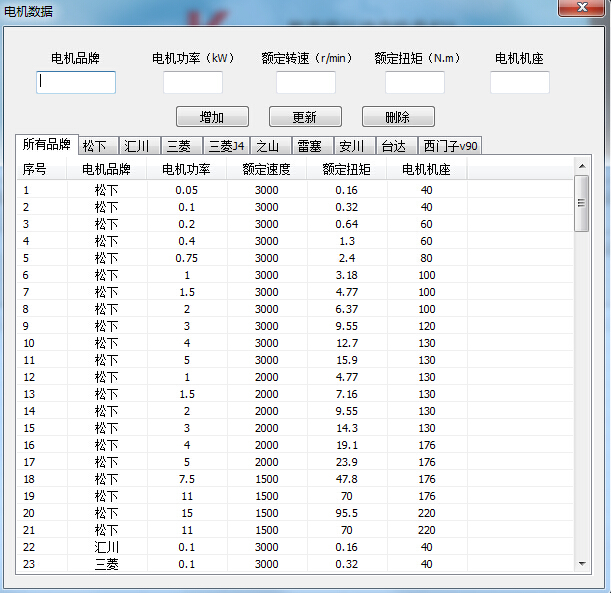Switch to the 三菱J4 tab

click(x=226, y=146)
